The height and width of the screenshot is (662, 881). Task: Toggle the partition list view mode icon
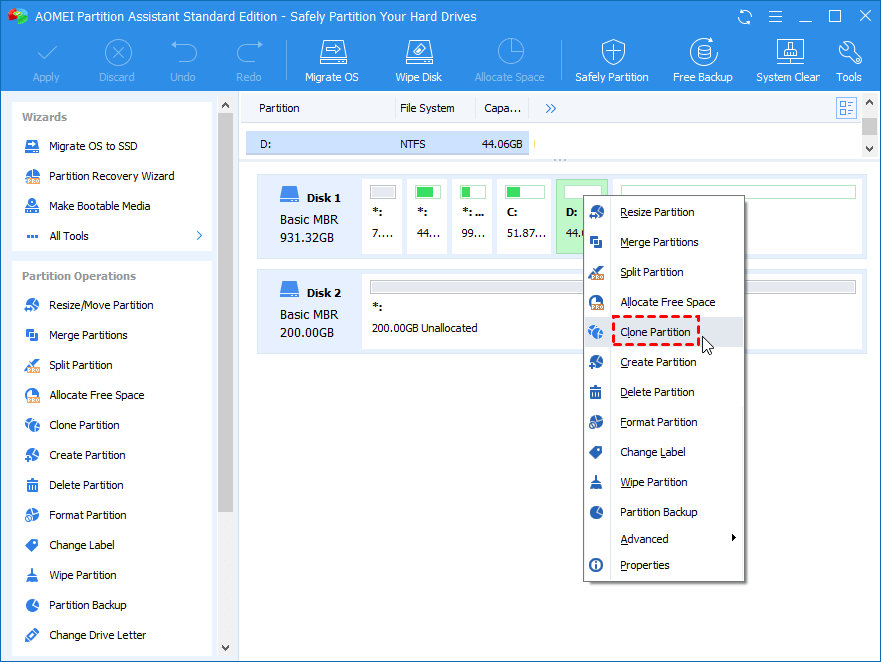(847, 108)
